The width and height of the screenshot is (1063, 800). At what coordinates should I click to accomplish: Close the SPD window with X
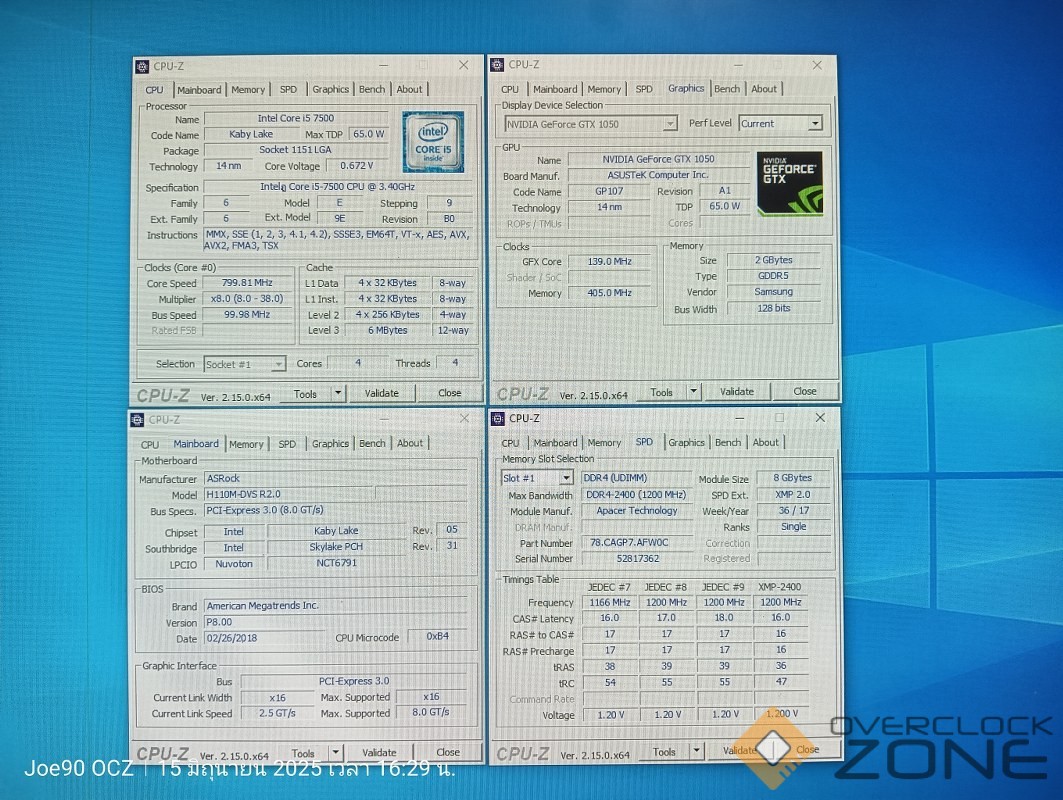[x=820, y=418]
